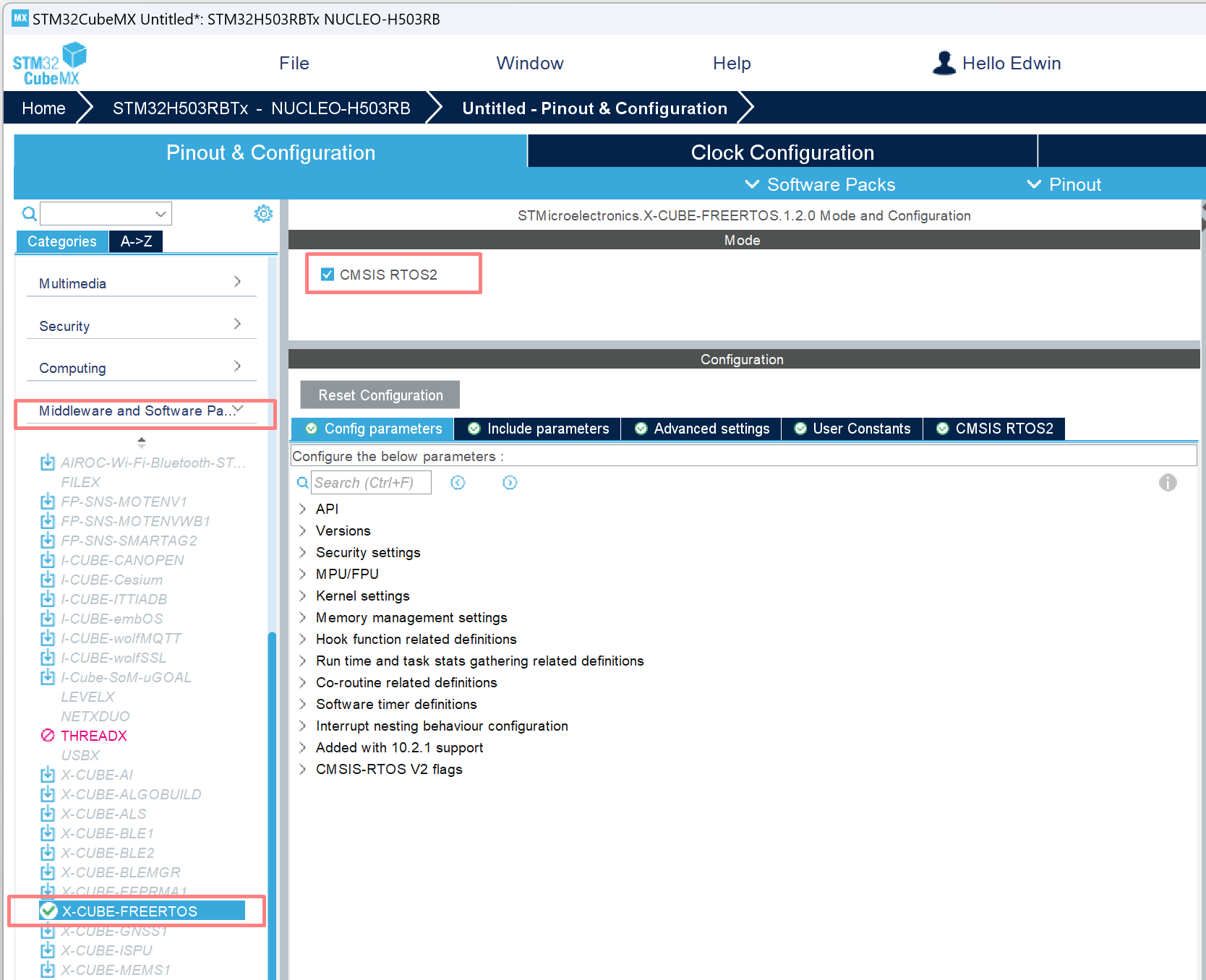Click the user profile icon beside Hello Edwin
The height and width of the screenshot is (980, 1206).
coord(944,63)
